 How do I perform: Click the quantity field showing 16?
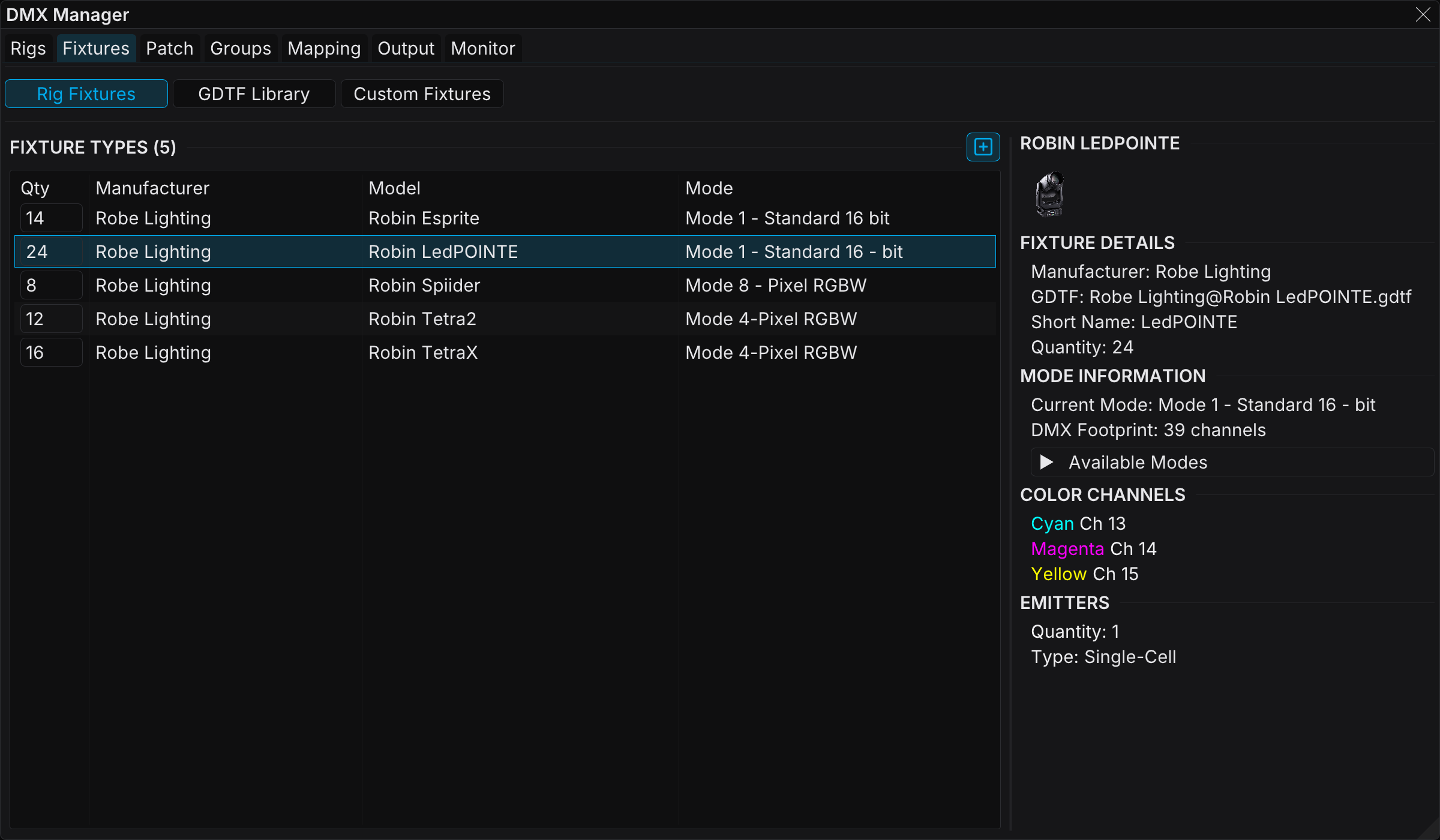(x=51, y=352)
